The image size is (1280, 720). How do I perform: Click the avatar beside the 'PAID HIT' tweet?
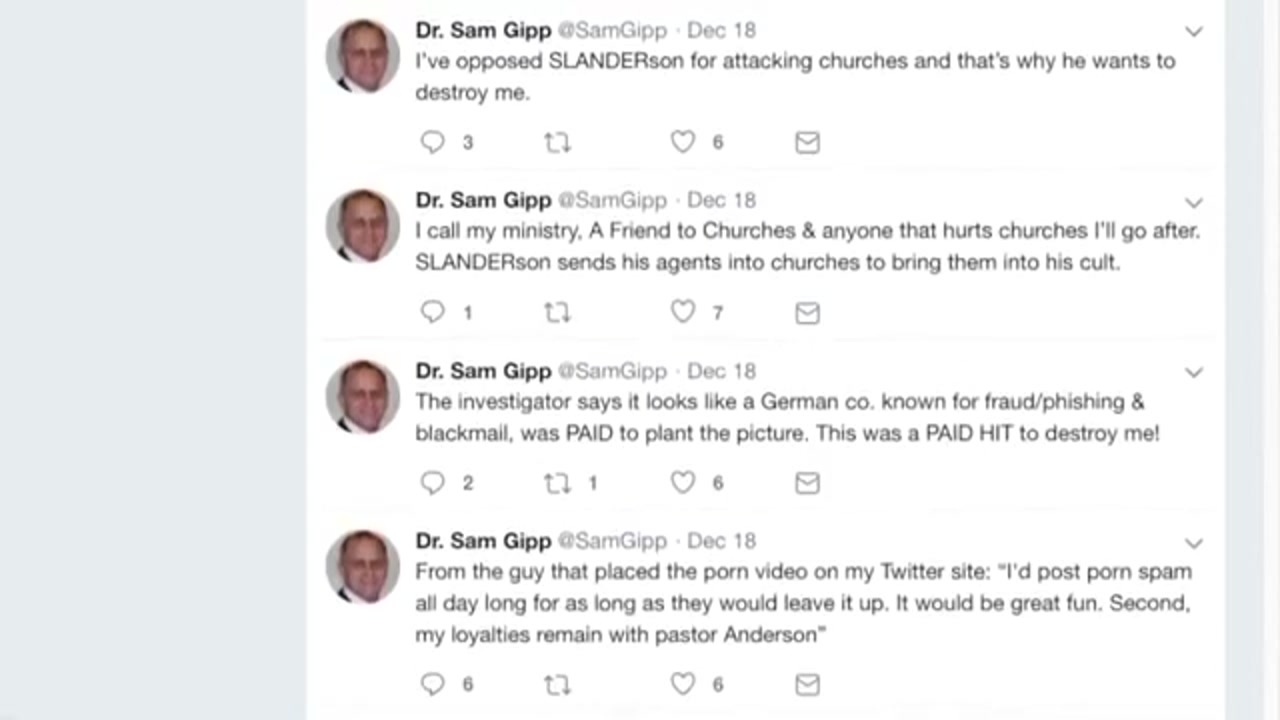[x=362, y=397]
